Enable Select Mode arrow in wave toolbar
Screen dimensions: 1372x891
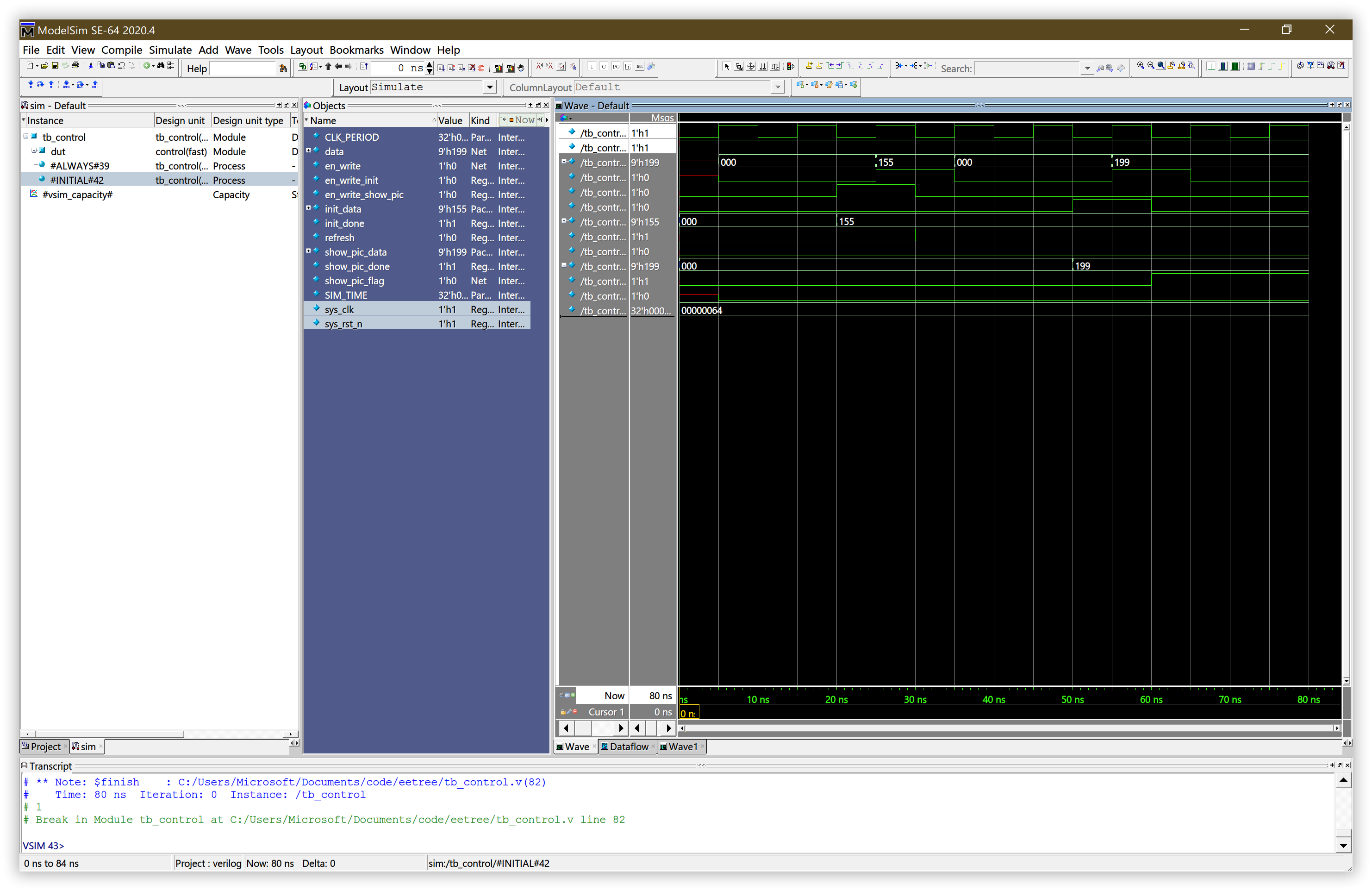coord(726,66)
